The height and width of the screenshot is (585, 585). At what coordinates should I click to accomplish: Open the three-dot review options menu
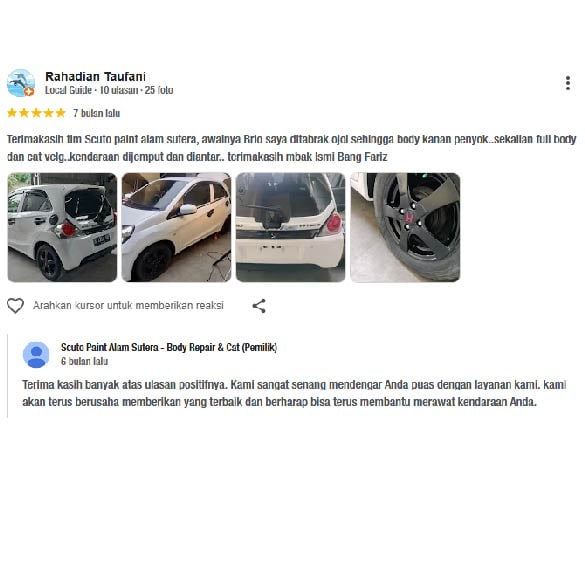(x=567, y=83)
